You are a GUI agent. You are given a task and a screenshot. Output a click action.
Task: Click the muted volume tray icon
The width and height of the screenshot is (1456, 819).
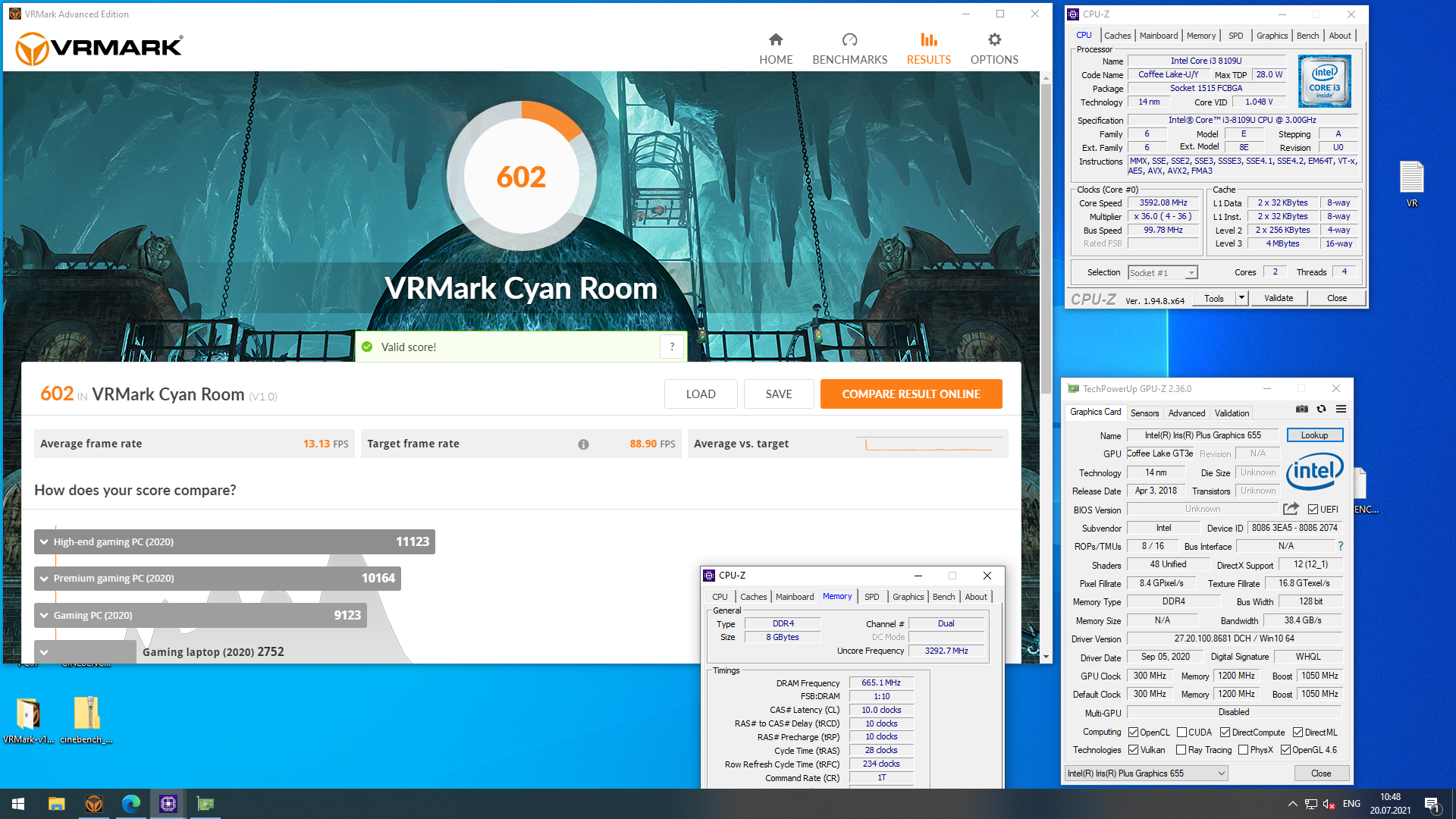[1329, 804]
